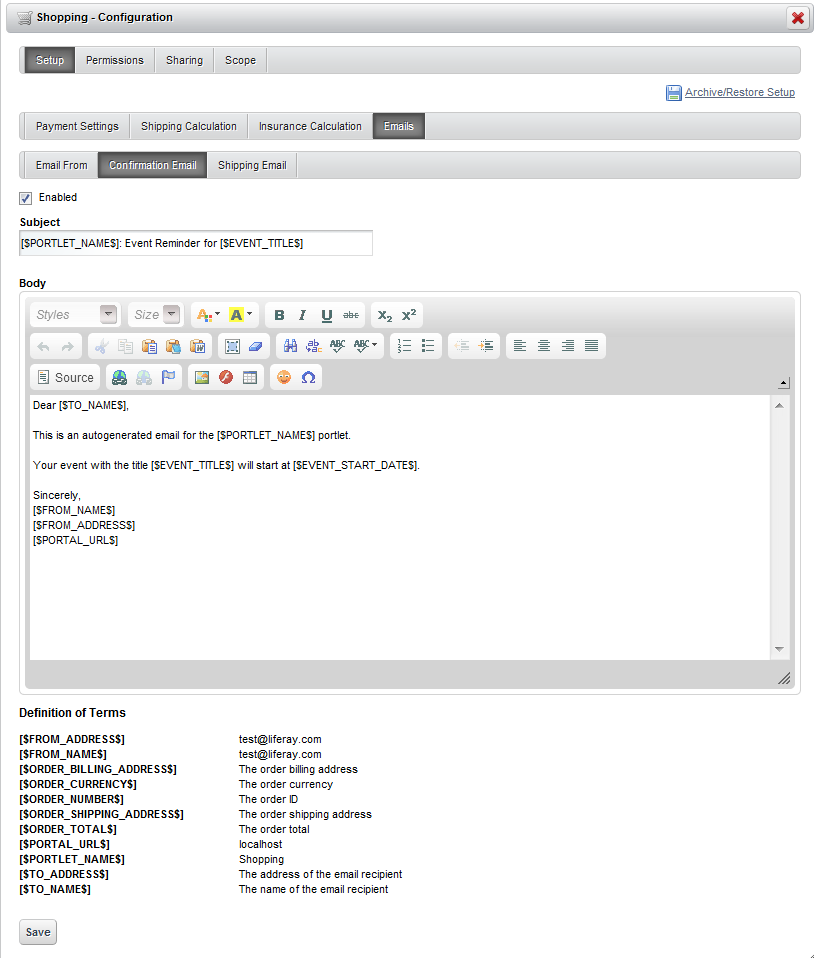
Task: Toggle bold formatting in editor
Action: click(x=279, y=315)
